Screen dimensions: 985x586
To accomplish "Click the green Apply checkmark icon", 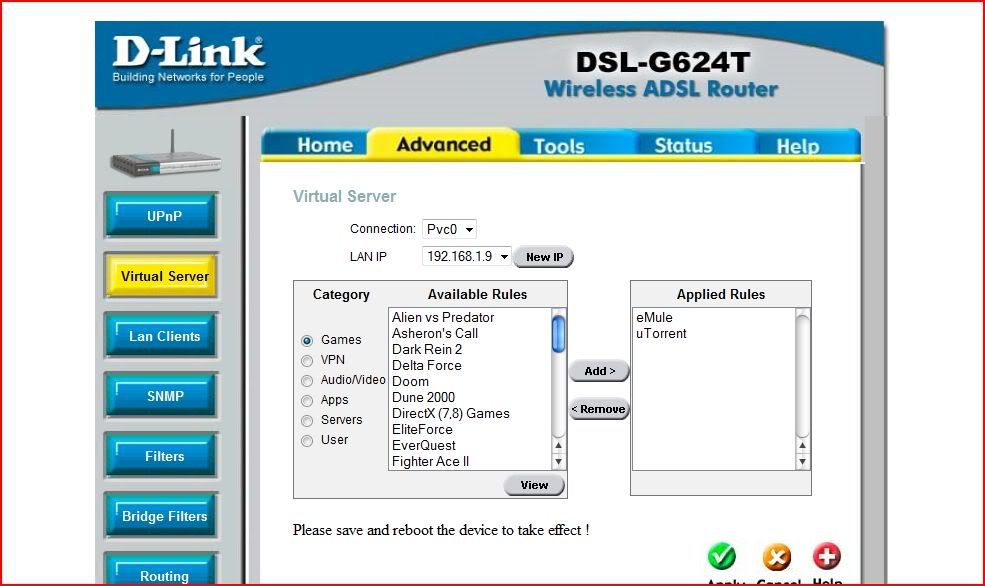I will pos(721,556).
